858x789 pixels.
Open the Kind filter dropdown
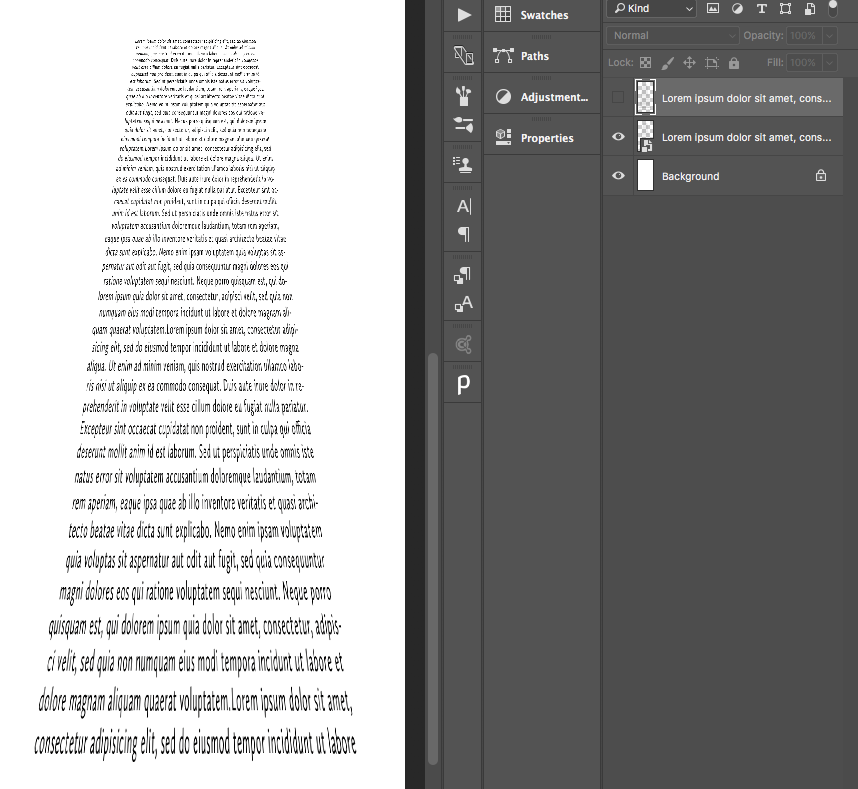coord(650,9)
